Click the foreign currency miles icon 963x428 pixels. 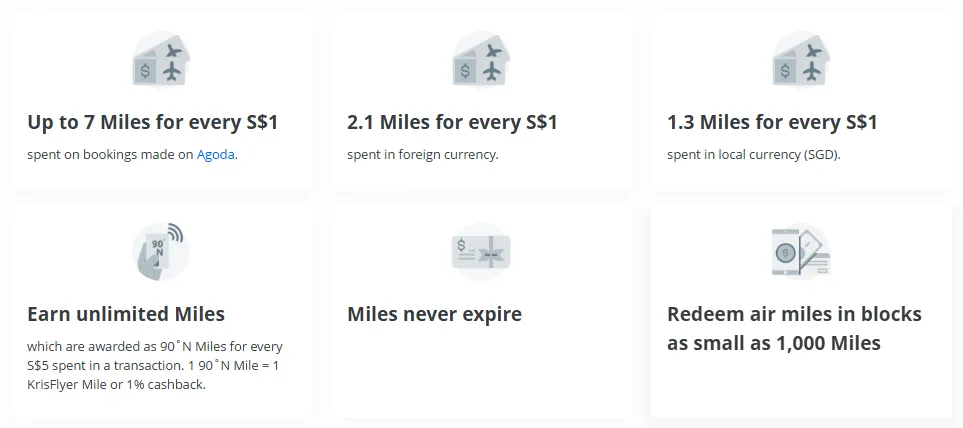[x=481, y=60]
